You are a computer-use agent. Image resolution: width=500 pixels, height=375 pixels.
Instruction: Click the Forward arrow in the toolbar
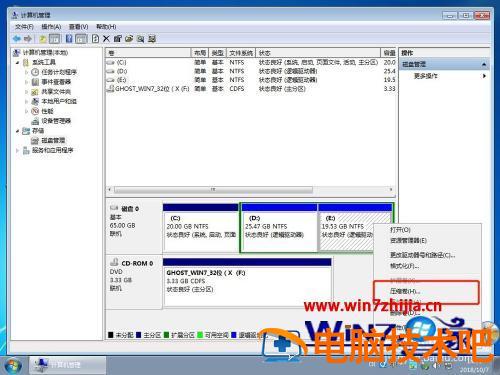[x=28, y=39]
